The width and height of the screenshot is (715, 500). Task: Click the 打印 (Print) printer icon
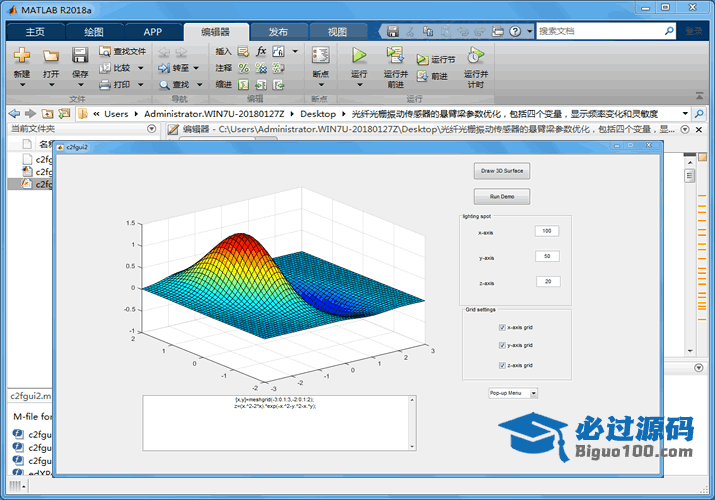click(105, 85)
